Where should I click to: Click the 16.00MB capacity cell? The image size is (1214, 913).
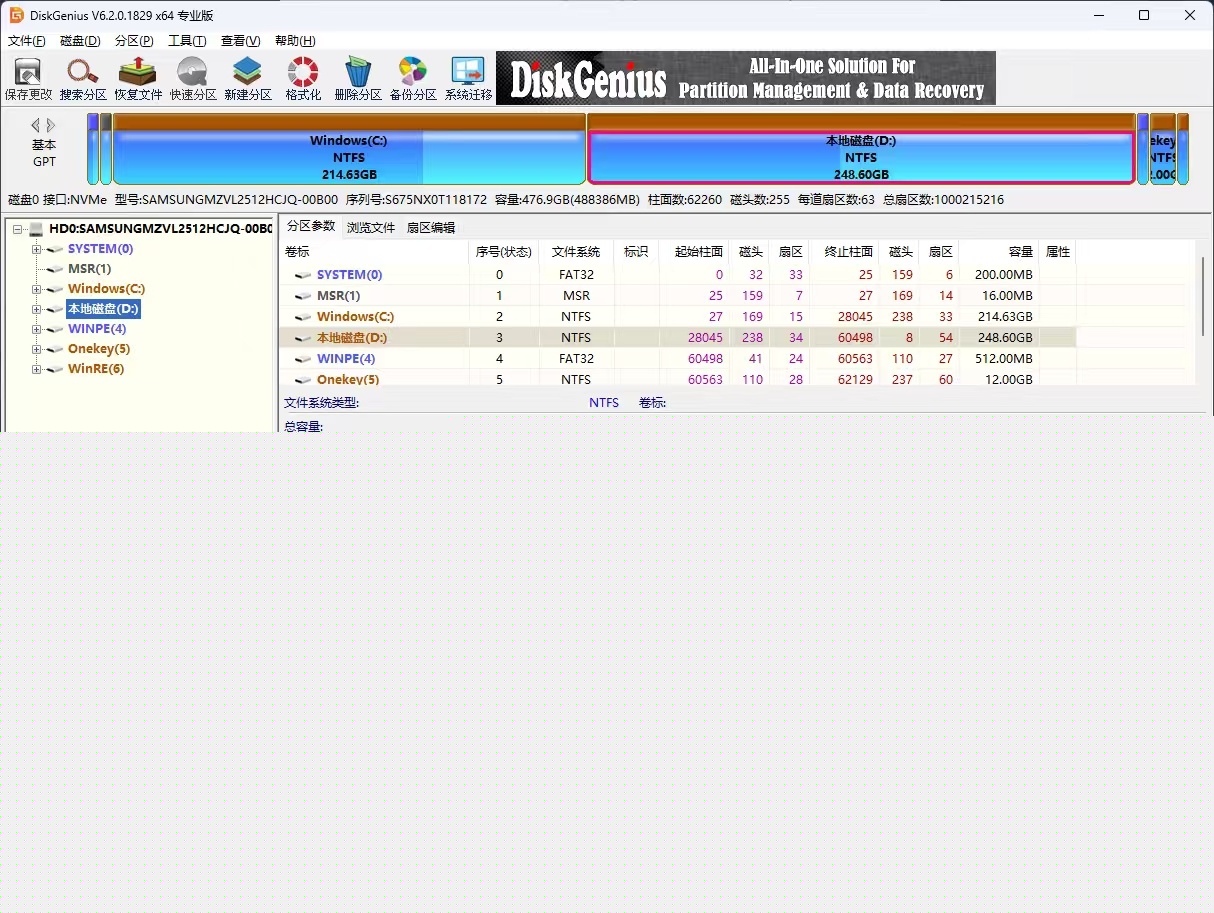click(1007, 296)
